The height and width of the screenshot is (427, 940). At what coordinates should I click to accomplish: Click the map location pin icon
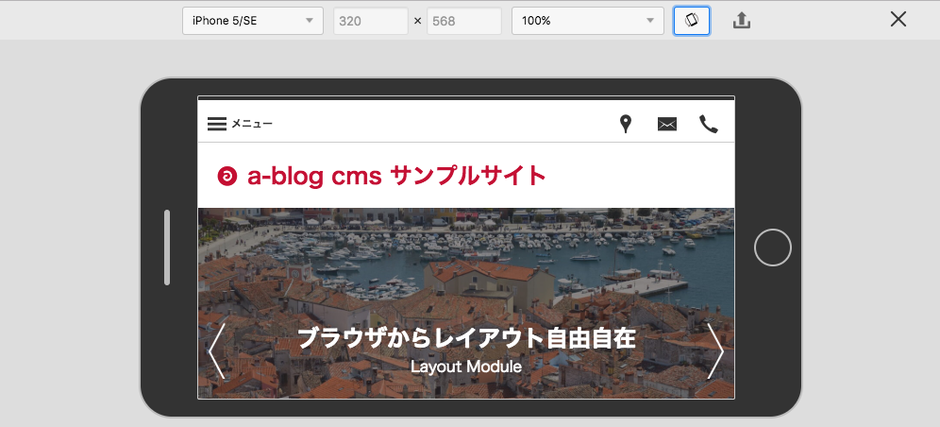(626, 124)
